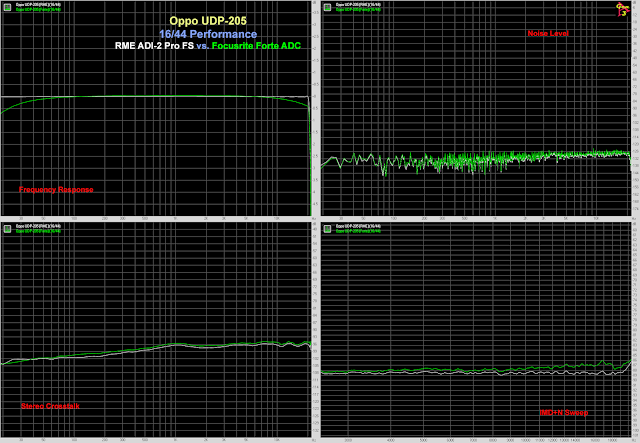Click the Noise Level label
The height and width of the screenshot is (443, 640).
(x=548, y=33)
